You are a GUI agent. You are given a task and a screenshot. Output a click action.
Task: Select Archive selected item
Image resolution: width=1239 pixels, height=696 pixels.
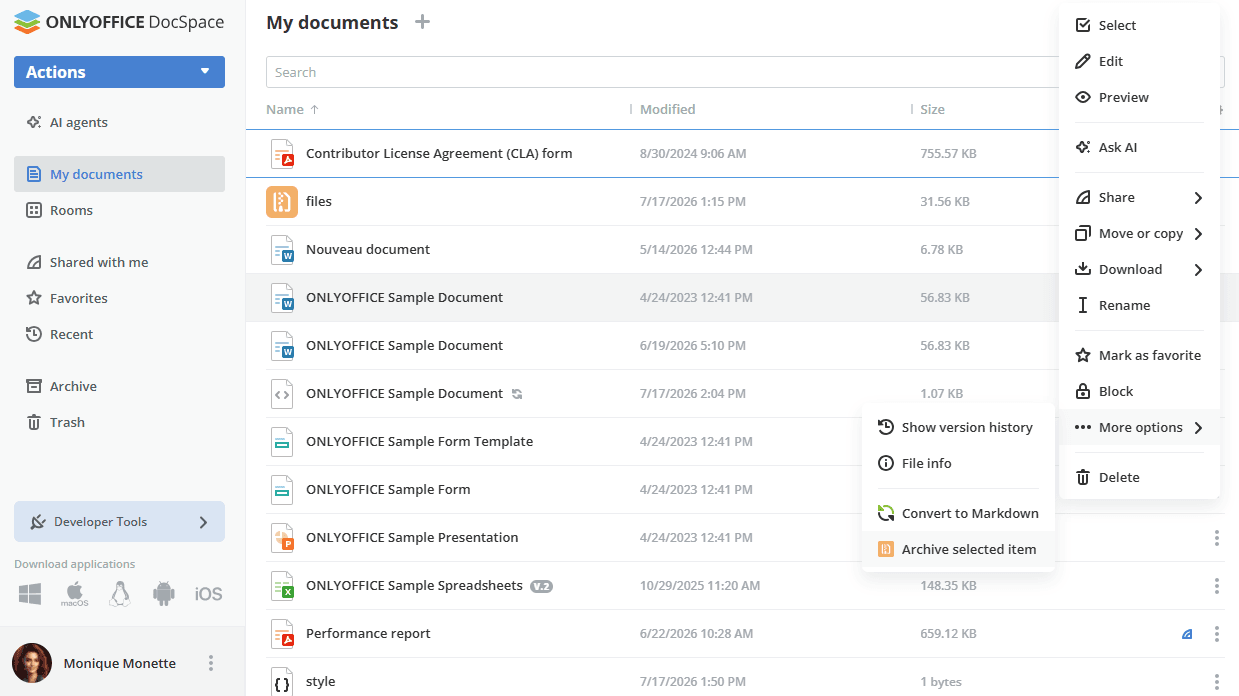coord(958,549)
